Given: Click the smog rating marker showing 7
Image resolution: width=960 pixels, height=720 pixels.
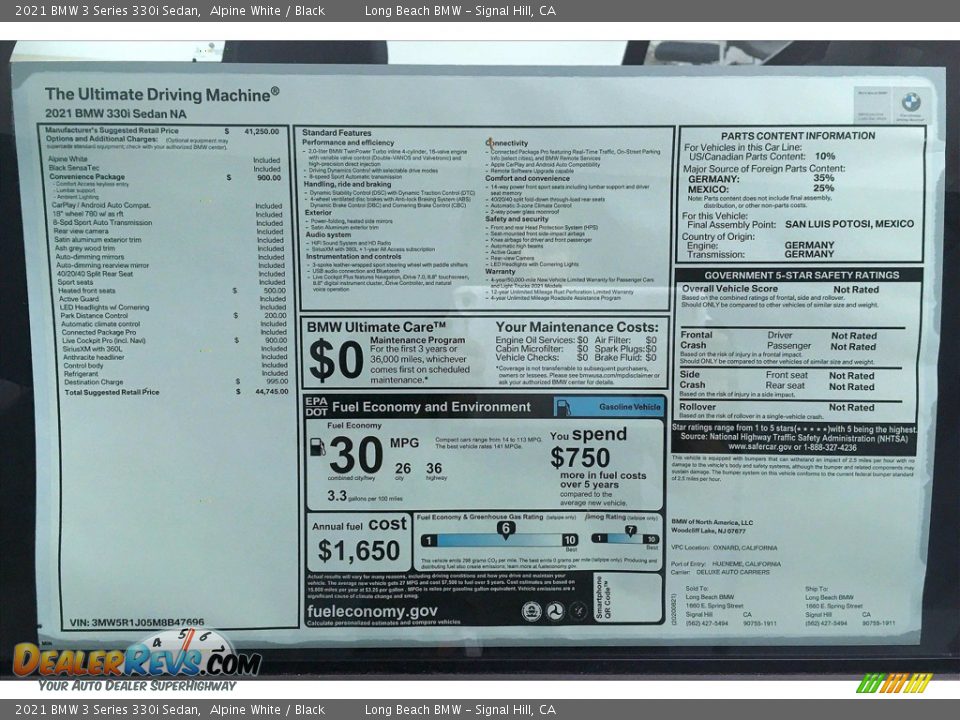Looking at the screenshot, I should (x=630, y=531).
